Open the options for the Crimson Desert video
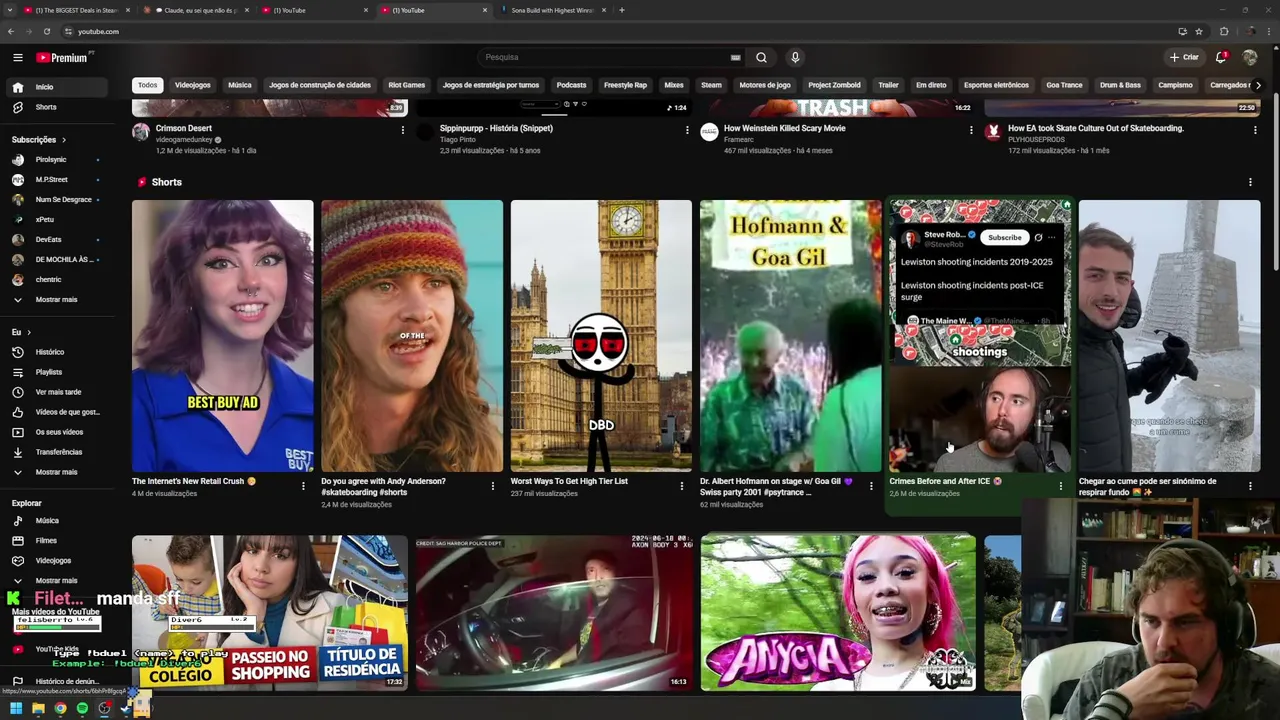 [403, 130]
